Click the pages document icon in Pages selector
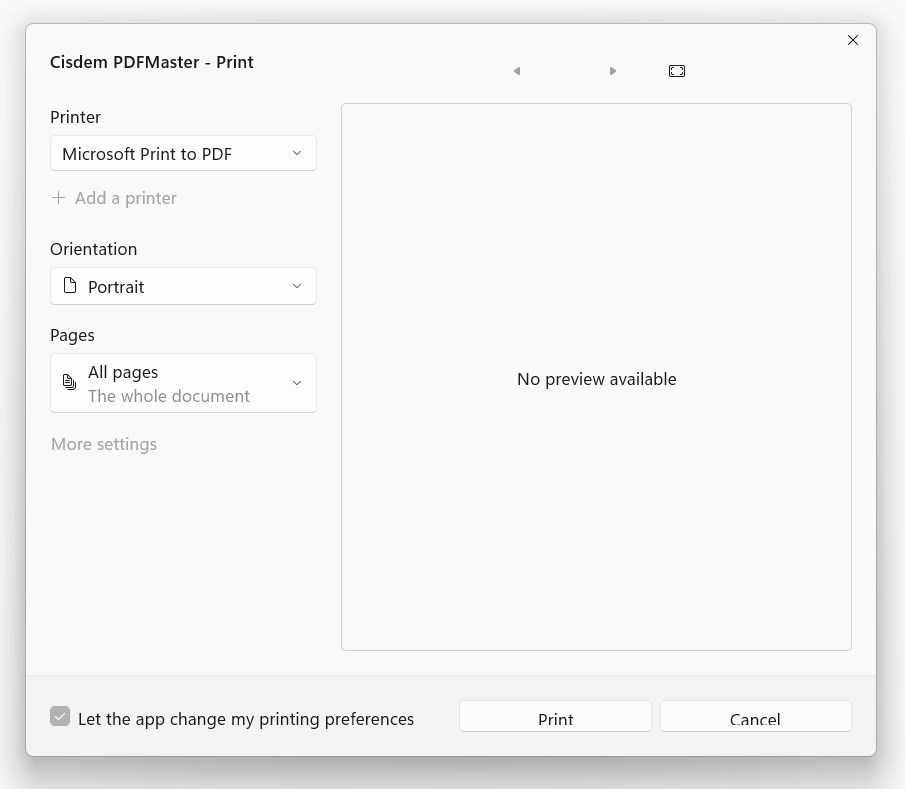Image resolution: width=905 pixels, height=789 pixels. coord(69,383)
